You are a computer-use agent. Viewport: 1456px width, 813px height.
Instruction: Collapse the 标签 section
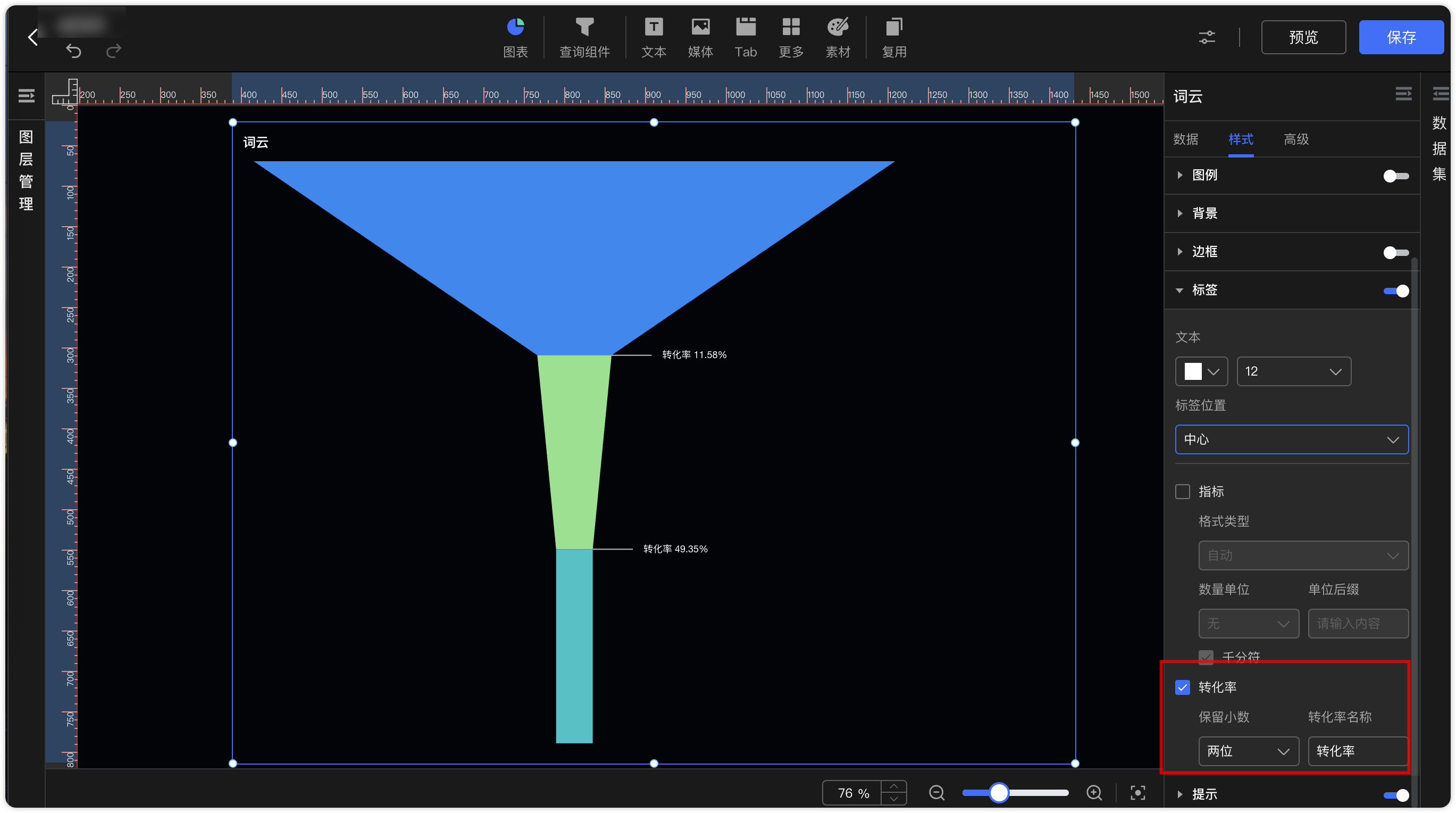1179,290
